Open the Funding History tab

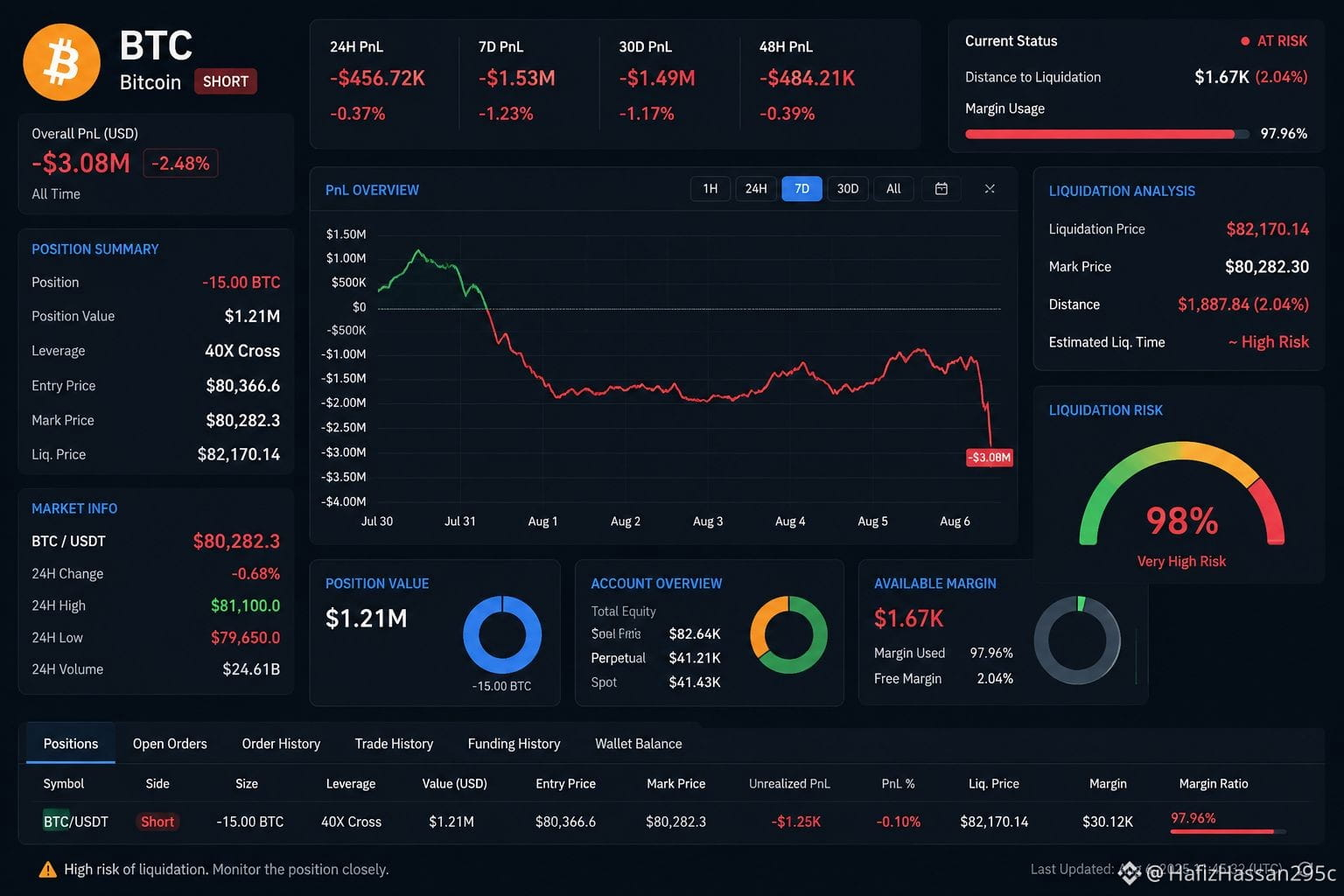click(514, 744)
